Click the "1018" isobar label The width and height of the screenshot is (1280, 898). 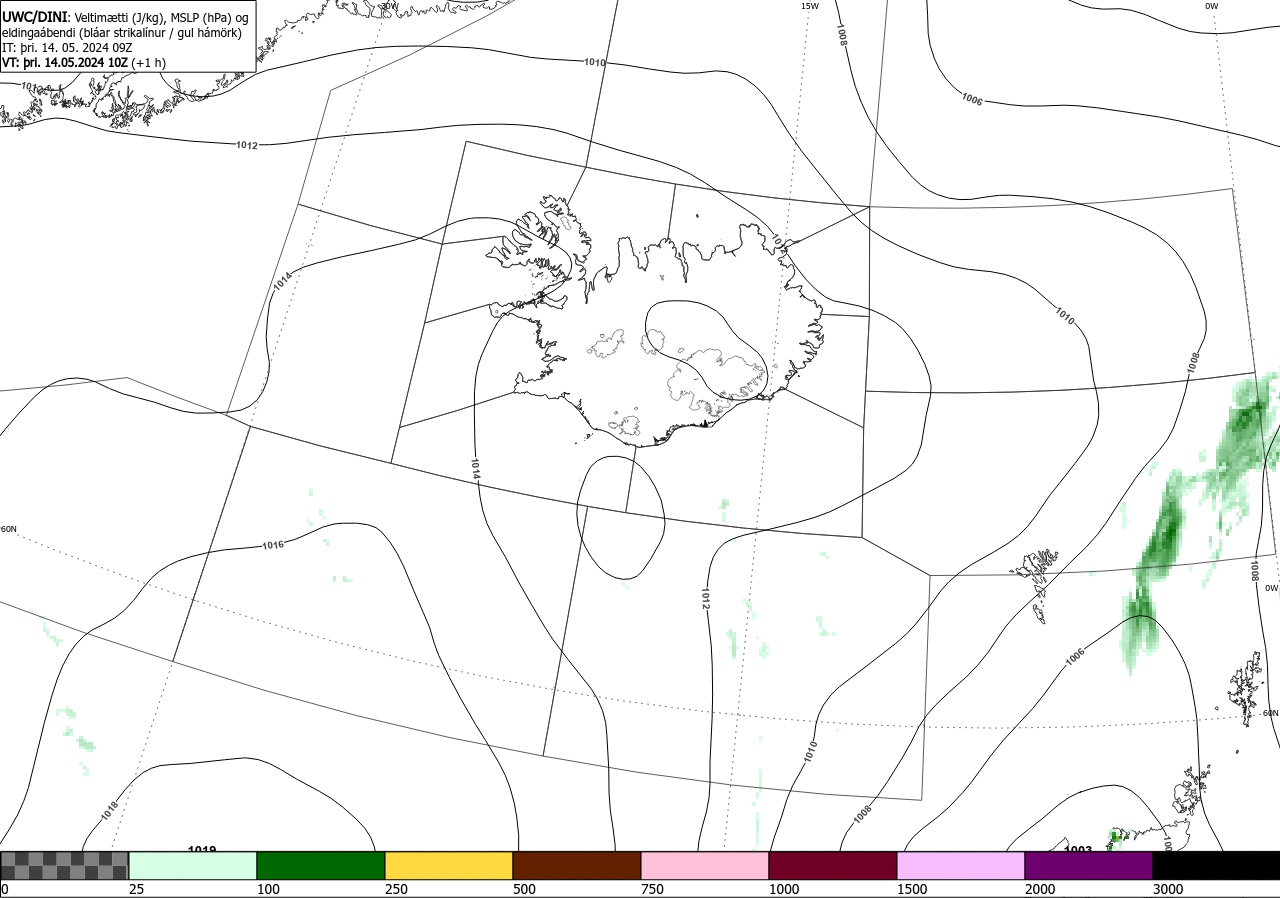[x=110, y=812]
